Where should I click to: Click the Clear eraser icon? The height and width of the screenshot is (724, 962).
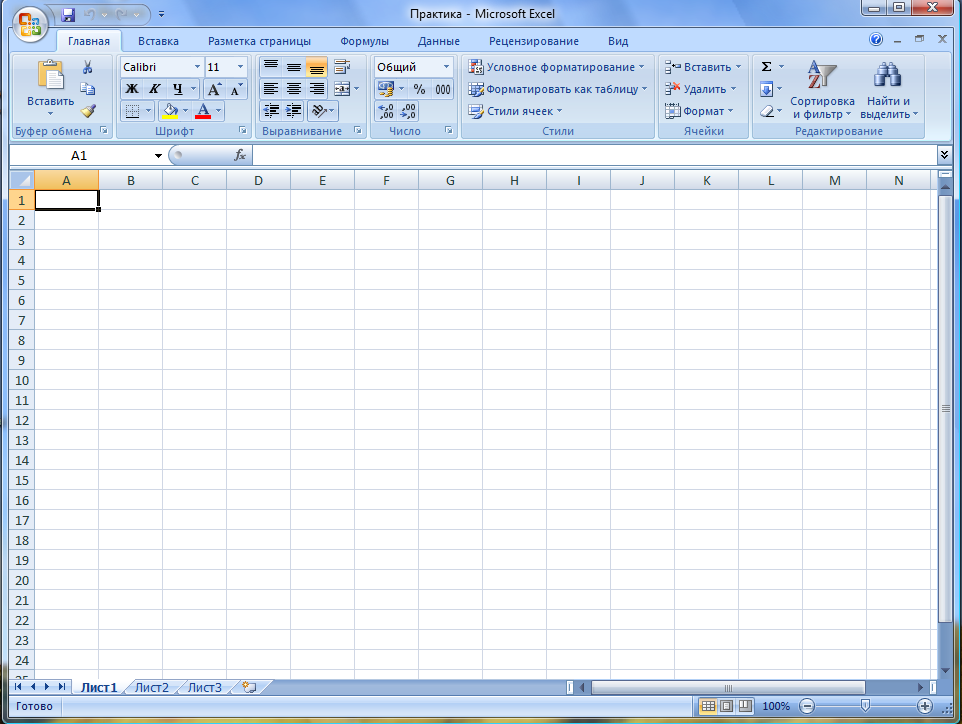(x=766, y=112)
